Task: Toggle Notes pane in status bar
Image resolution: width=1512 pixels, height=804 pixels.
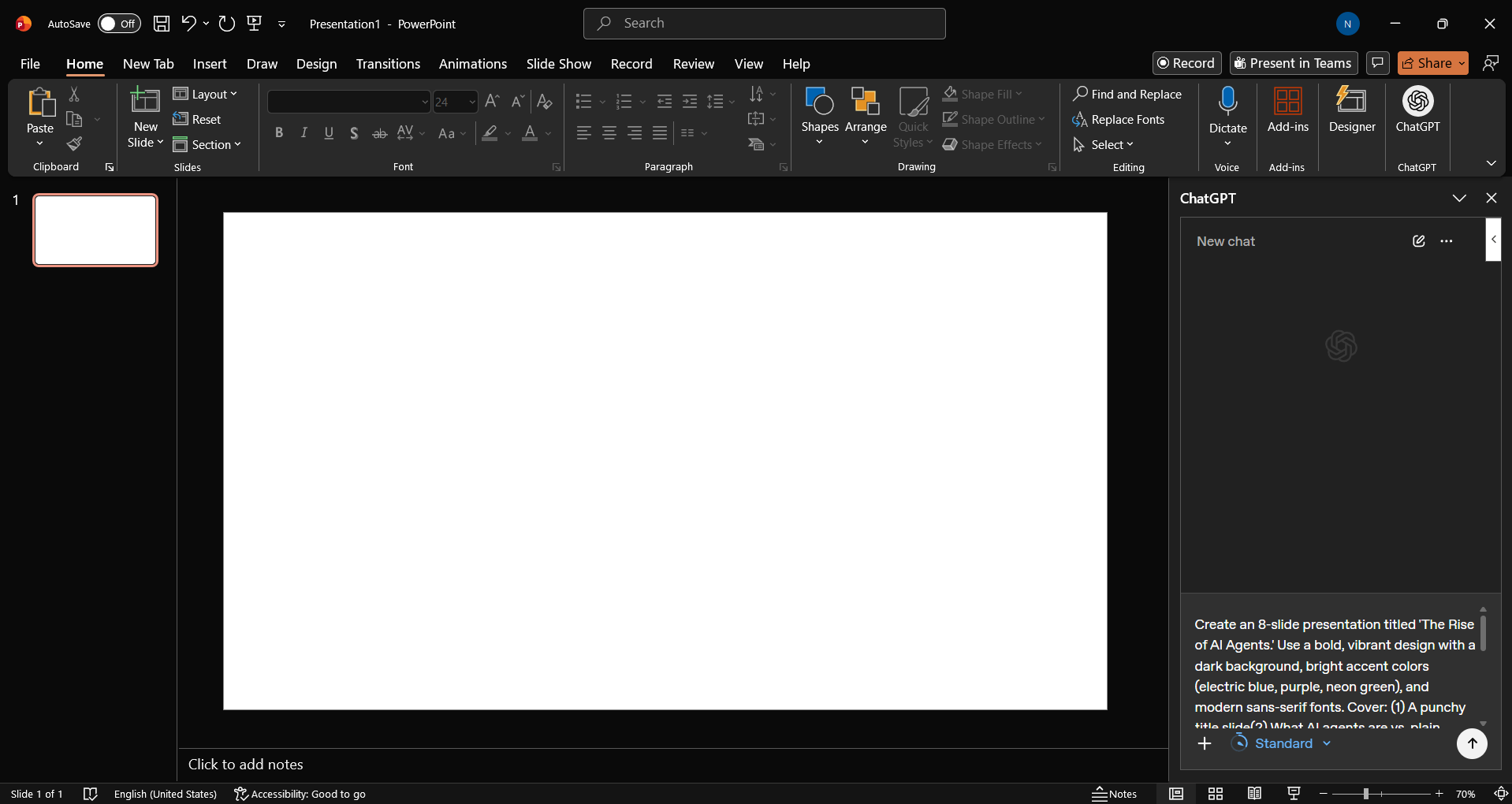Action: [1114, 794]
